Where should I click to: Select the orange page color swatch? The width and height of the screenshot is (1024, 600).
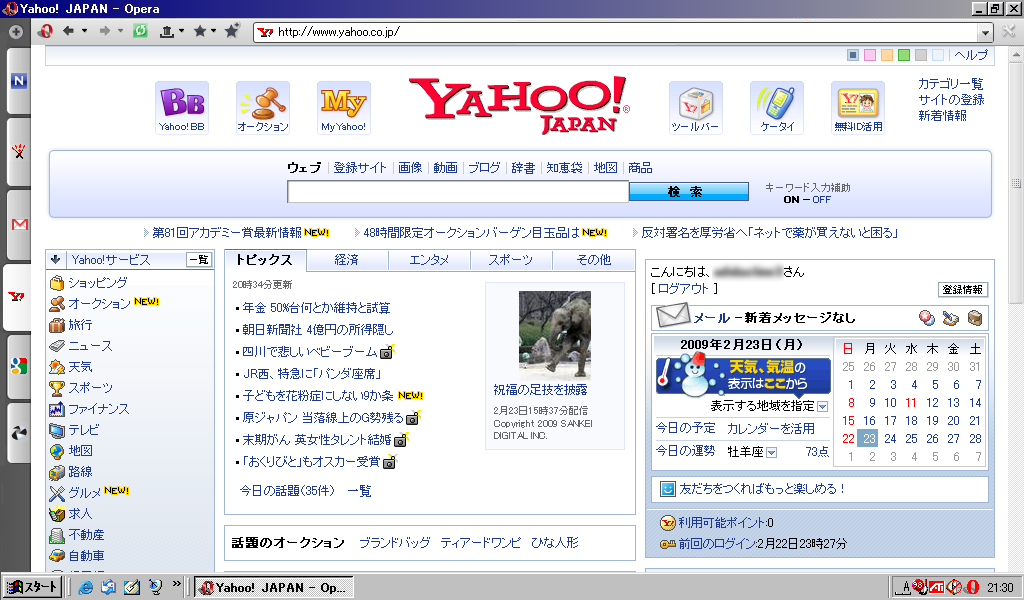click(x=887, y=55)
